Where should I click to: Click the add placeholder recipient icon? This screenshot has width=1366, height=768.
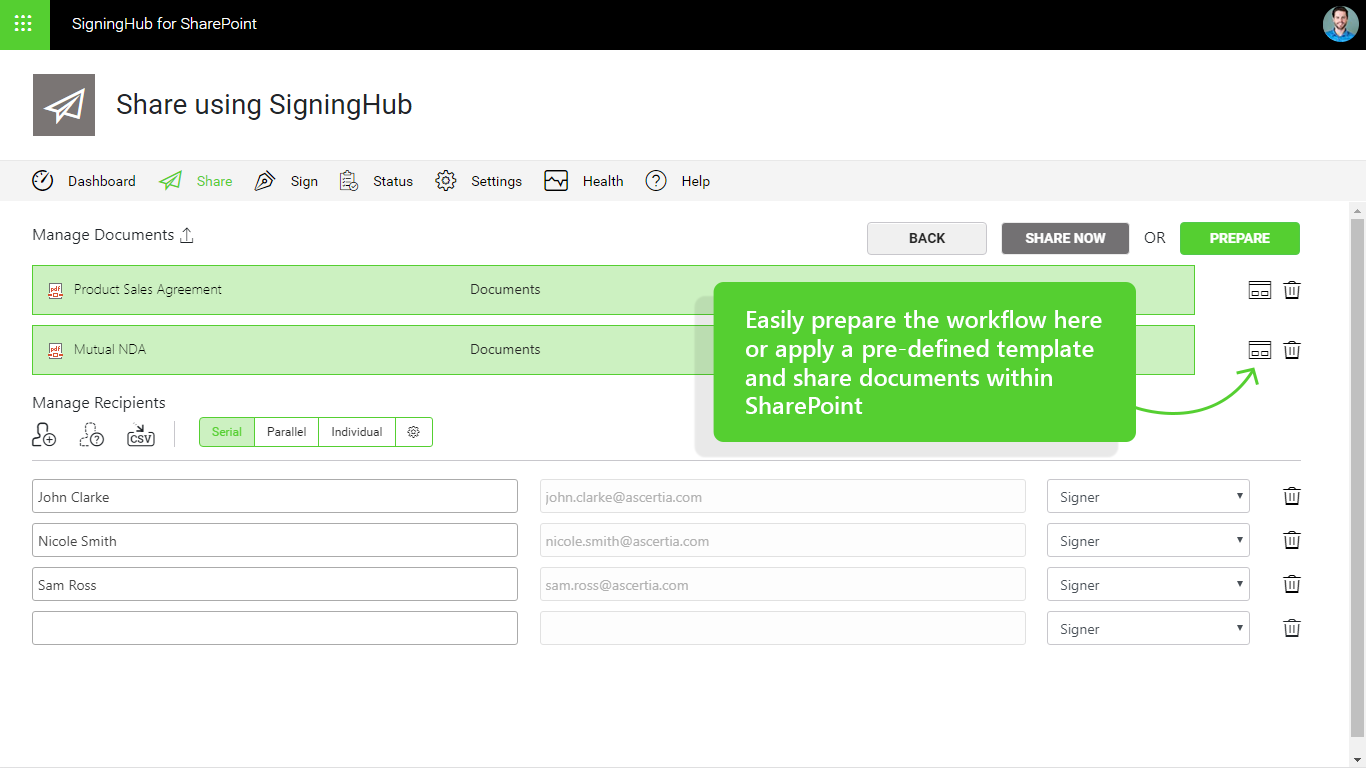click(92, 434)
